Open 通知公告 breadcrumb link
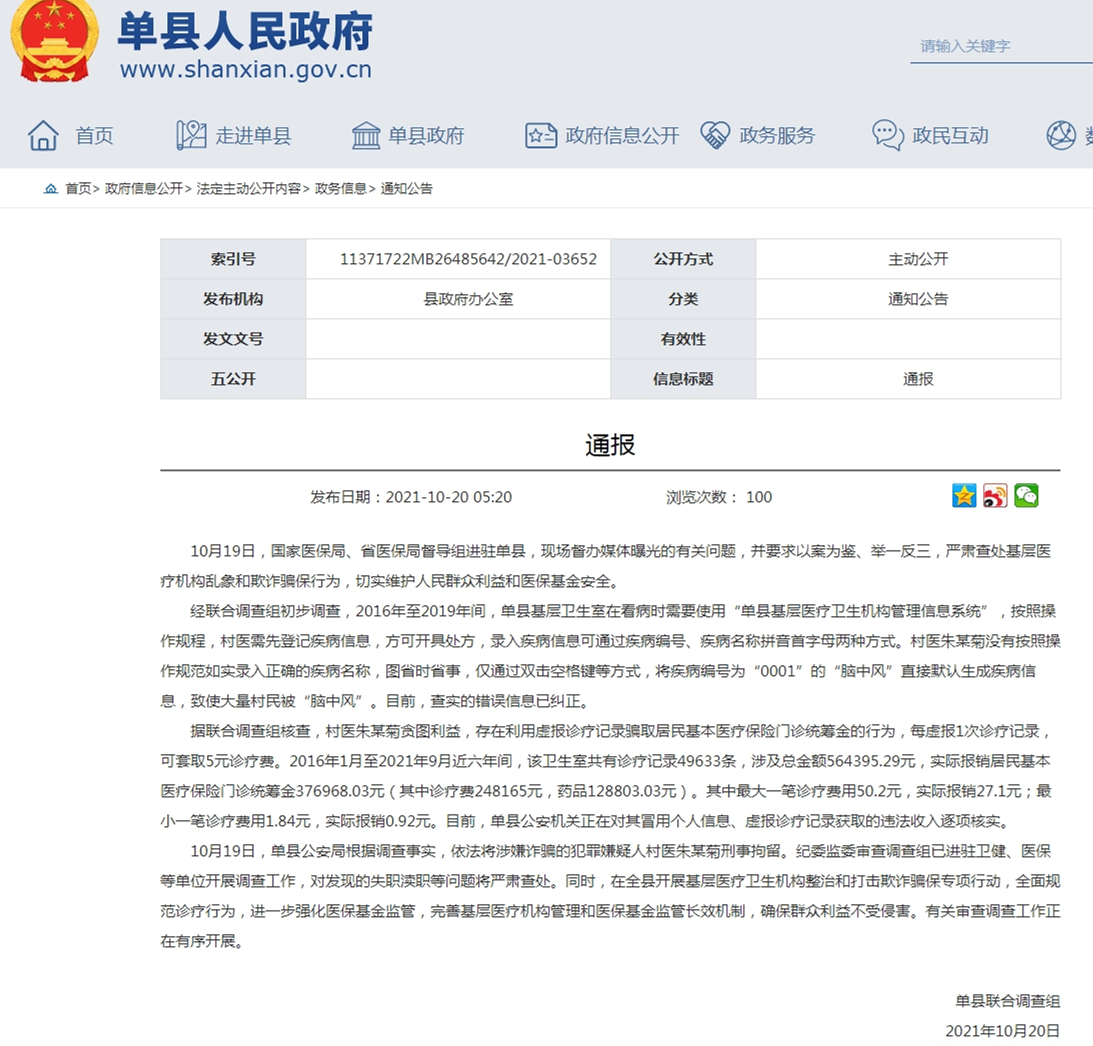Image resolution: width=1093 pixels, height=1046 pixels. [x=407, y=189]
